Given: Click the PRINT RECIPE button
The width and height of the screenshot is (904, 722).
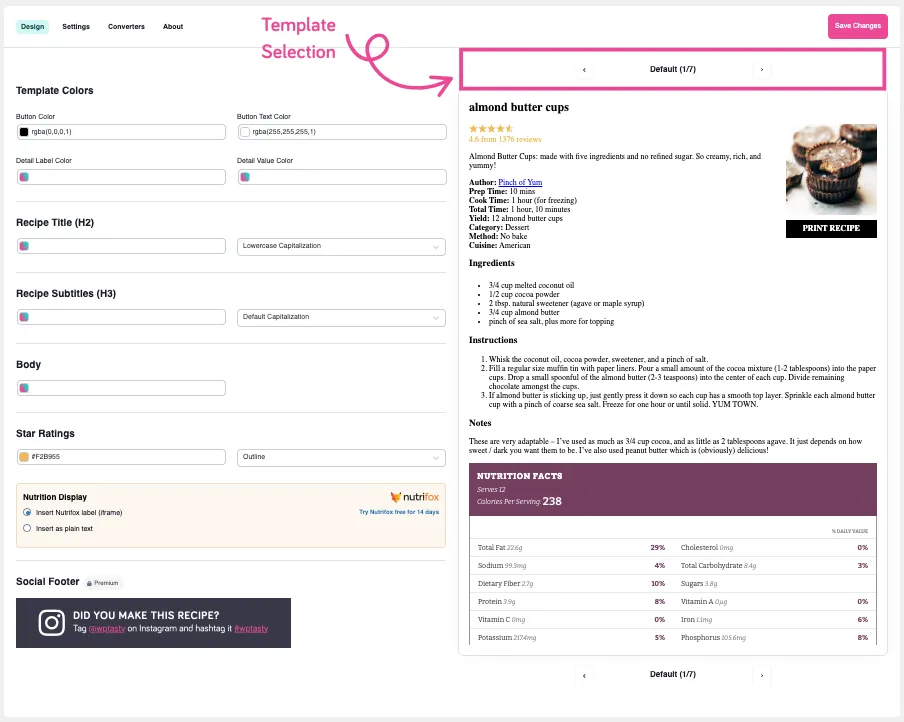Looking at the screenshot, I should [x=831, y=228].
